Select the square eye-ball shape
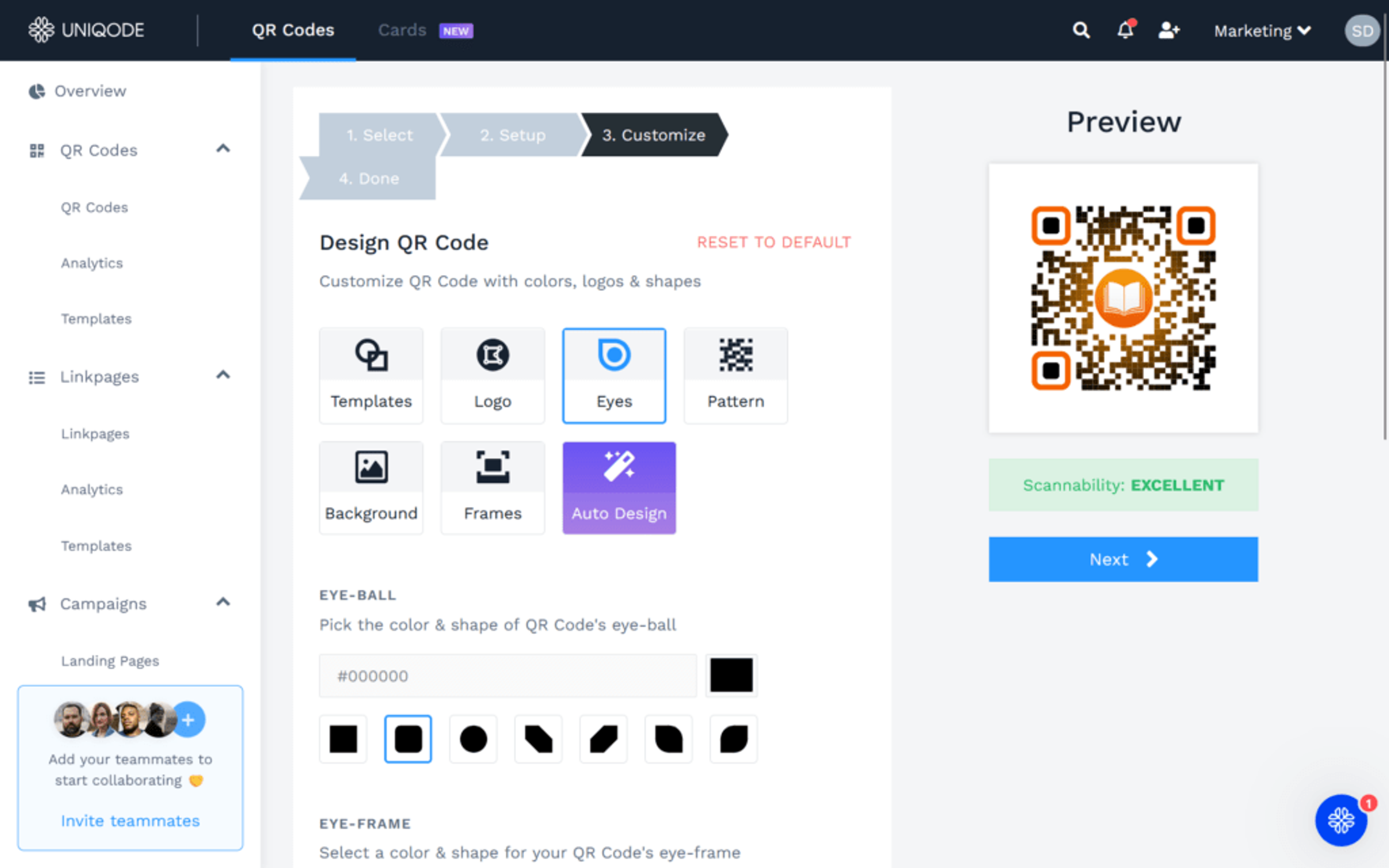1389x868 pixels. click(x=343, y=739)
